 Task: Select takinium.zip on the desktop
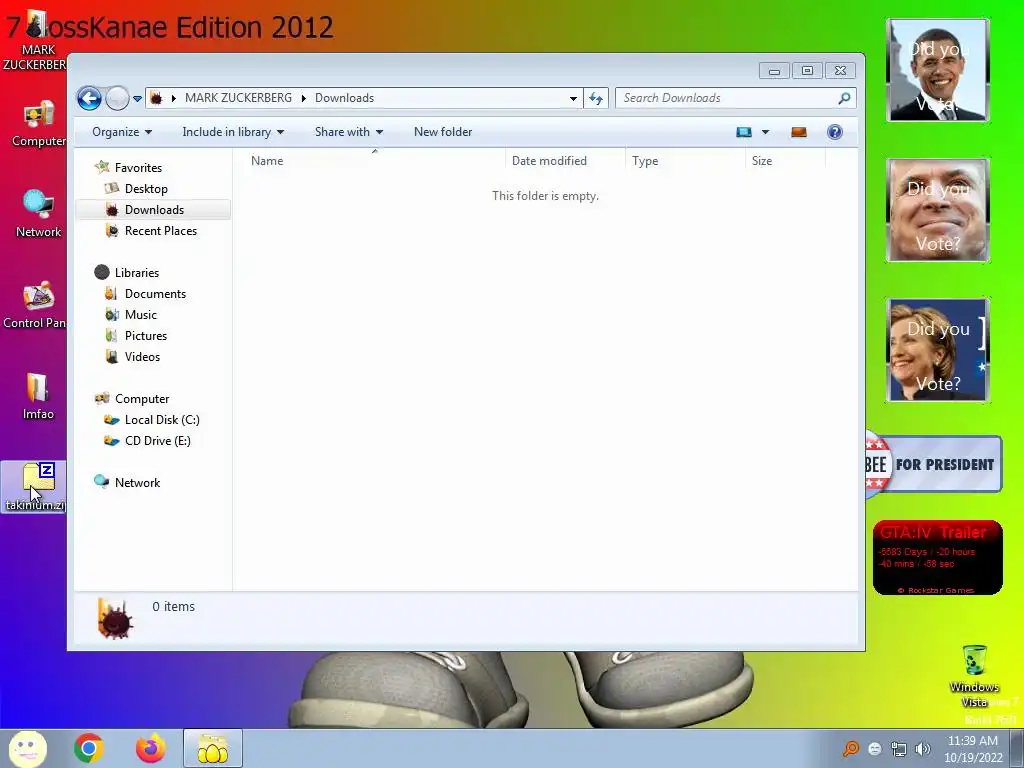[34, 487]
